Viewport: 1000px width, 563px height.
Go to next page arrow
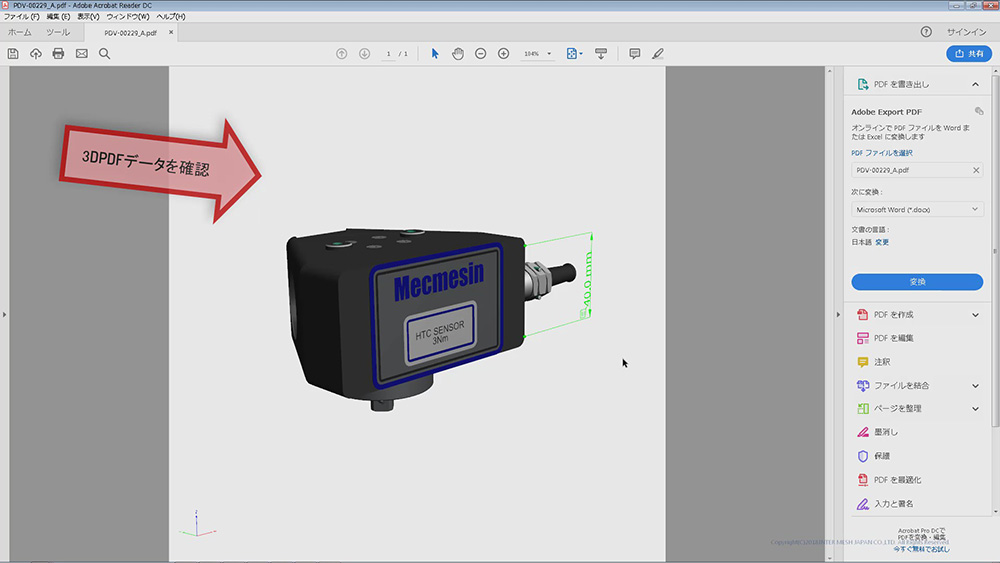tap(364, 54)
